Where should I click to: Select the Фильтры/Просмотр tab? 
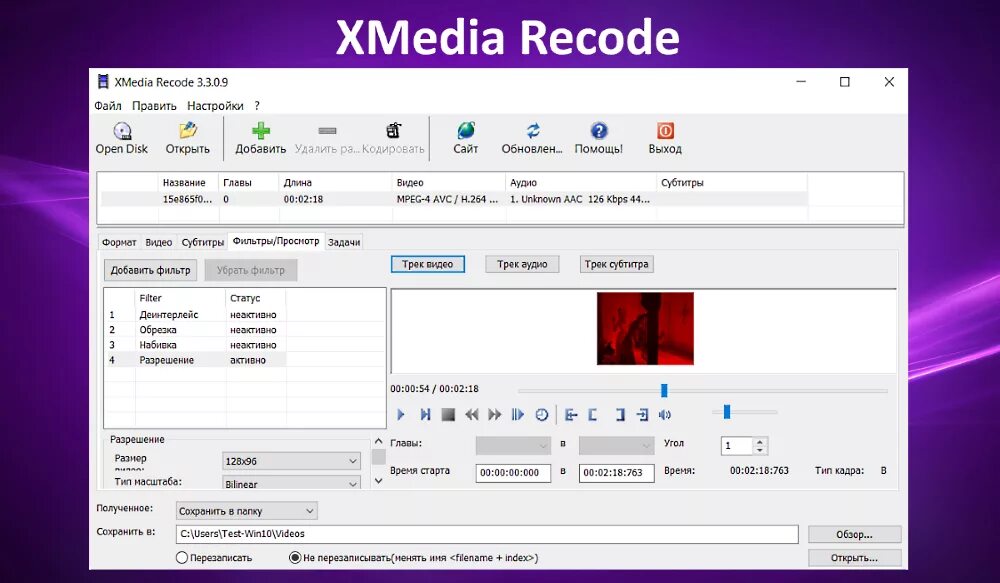[276, 241]
